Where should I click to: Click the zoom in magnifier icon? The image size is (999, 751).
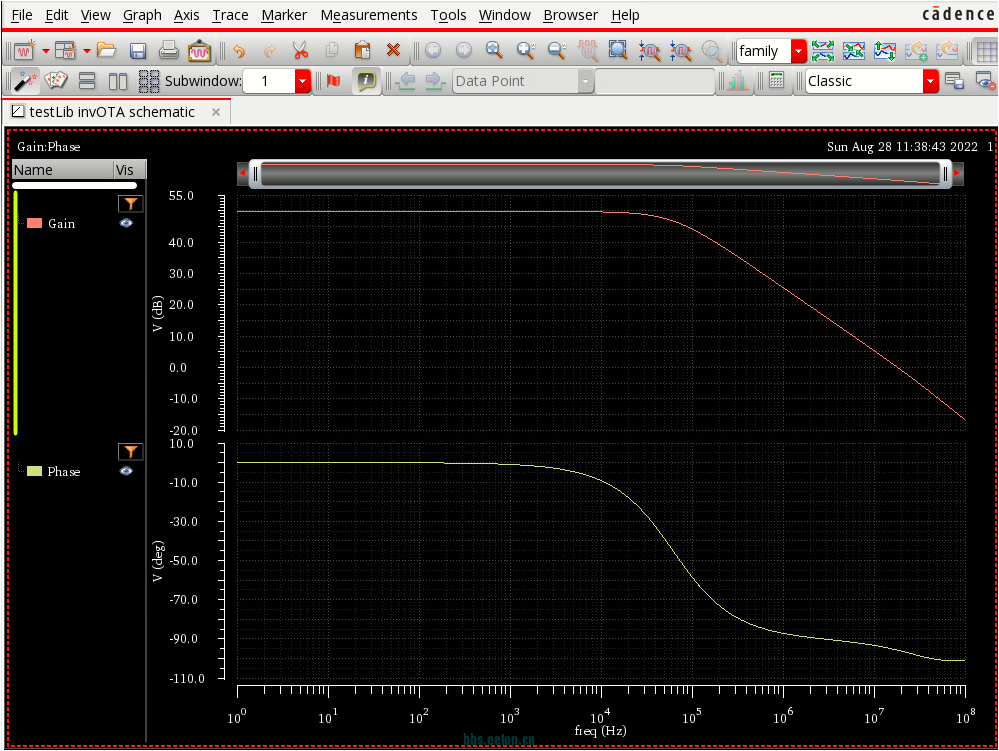(526, 50)
